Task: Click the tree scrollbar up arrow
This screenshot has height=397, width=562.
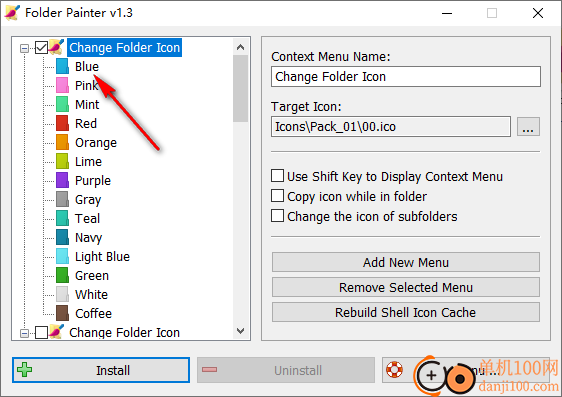Action: [240, 47]
